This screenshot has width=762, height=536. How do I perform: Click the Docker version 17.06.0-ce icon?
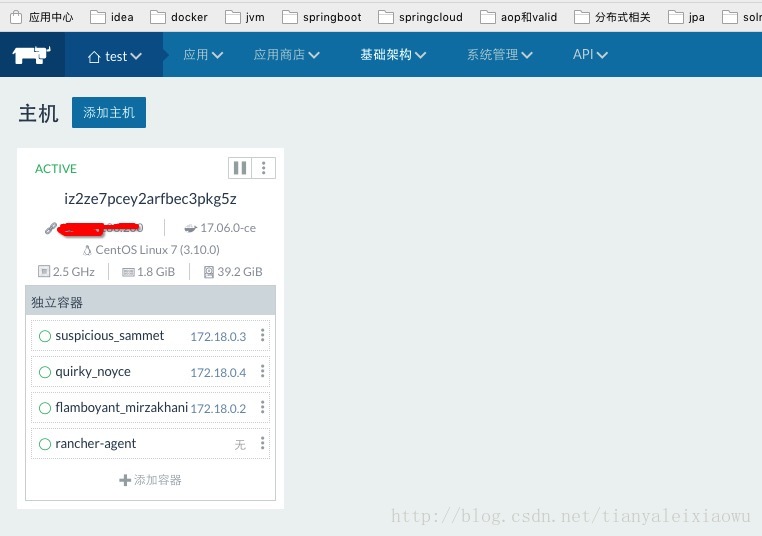point(190,228)
